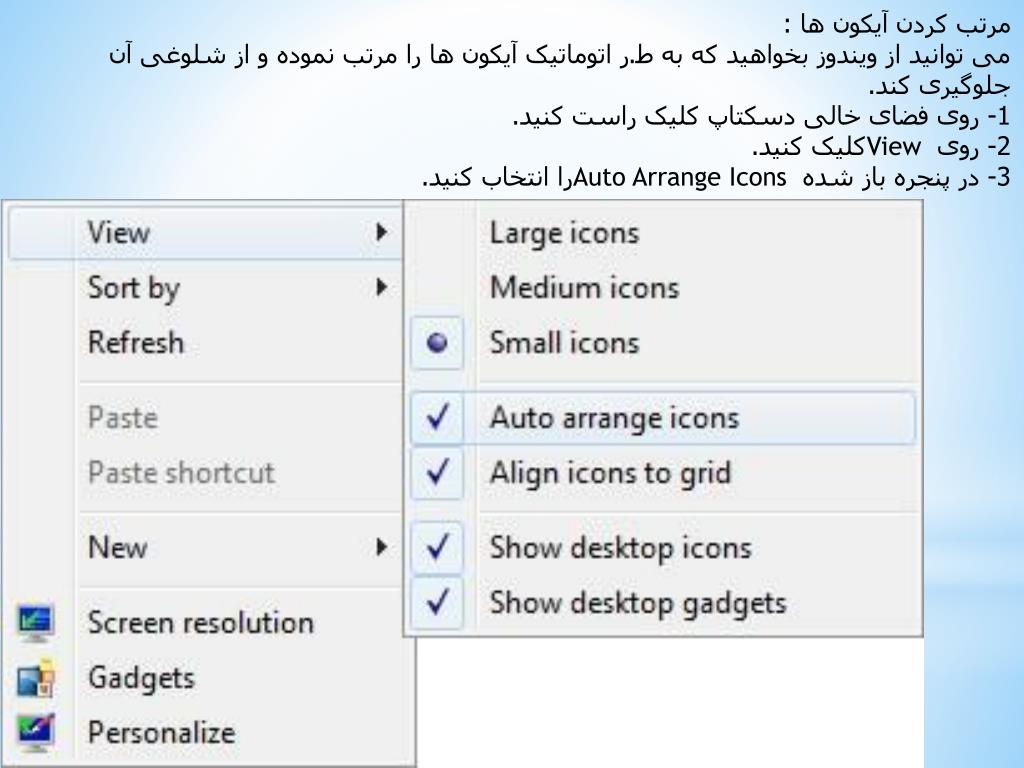Click the View menu item label

pyautogui.click(x=119, y=232)
